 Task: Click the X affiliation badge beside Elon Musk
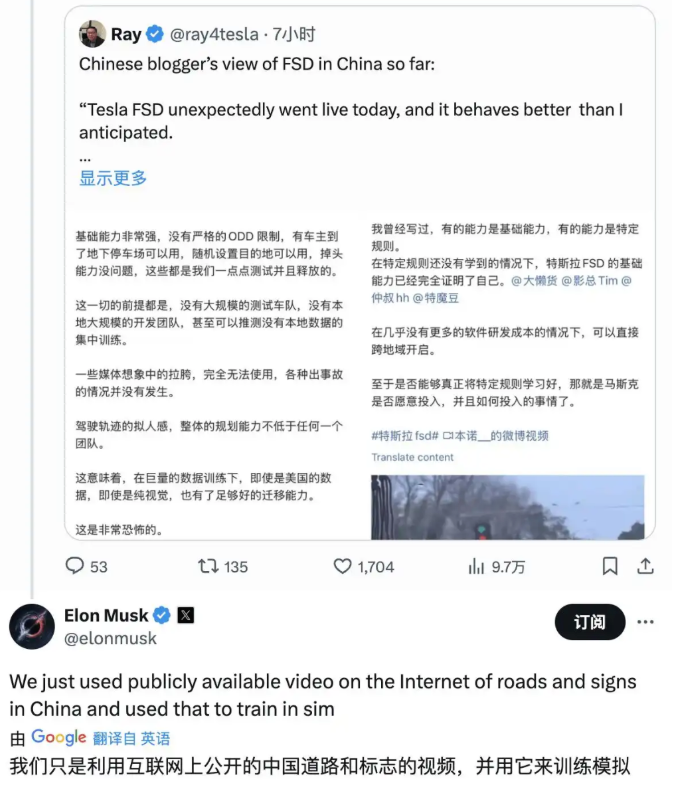186,615
